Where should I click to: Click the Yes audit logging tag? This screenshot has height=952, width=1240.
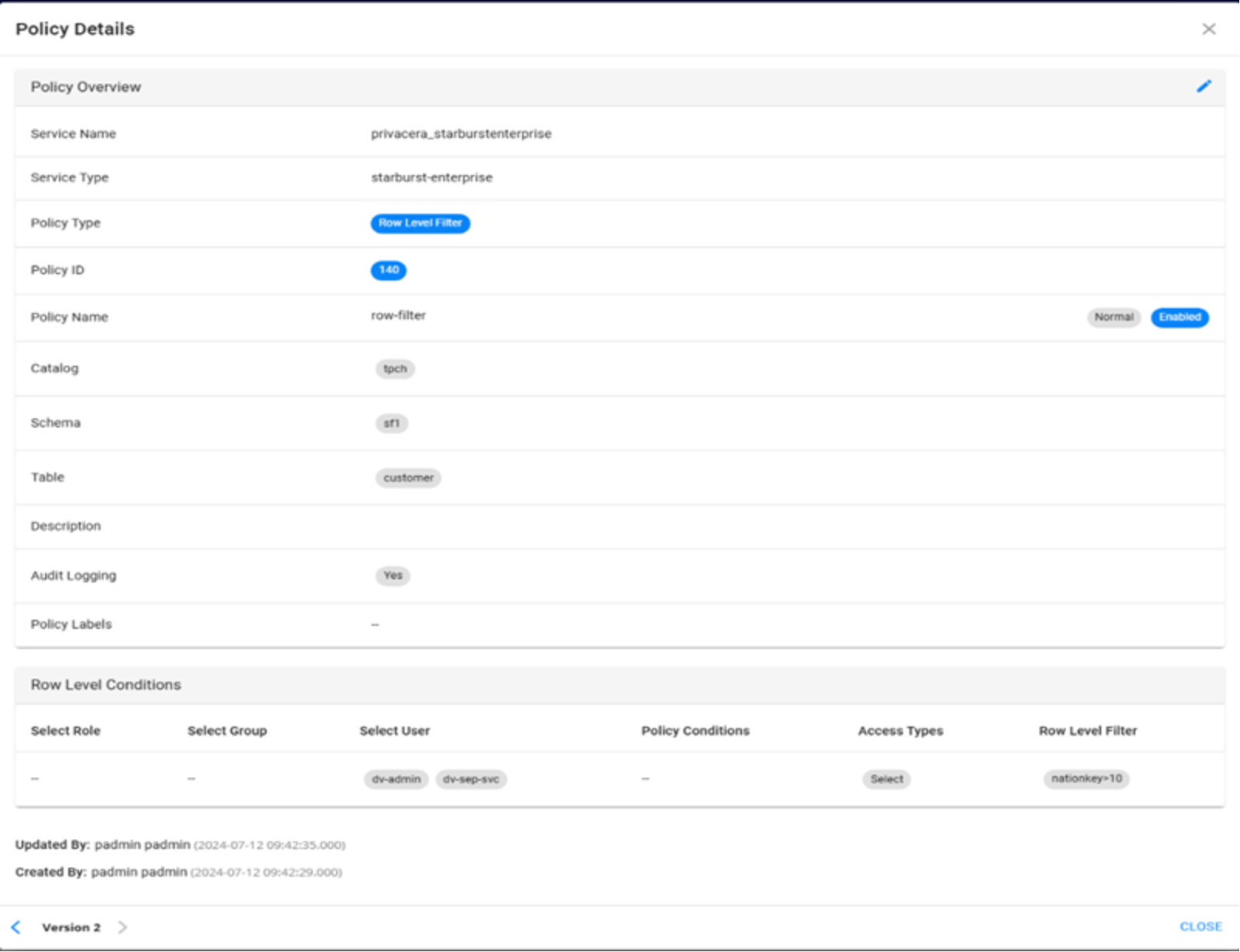coord(393,576)
